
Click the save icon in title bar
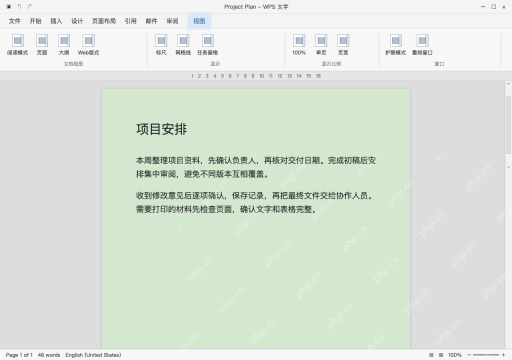coord(9,6)
